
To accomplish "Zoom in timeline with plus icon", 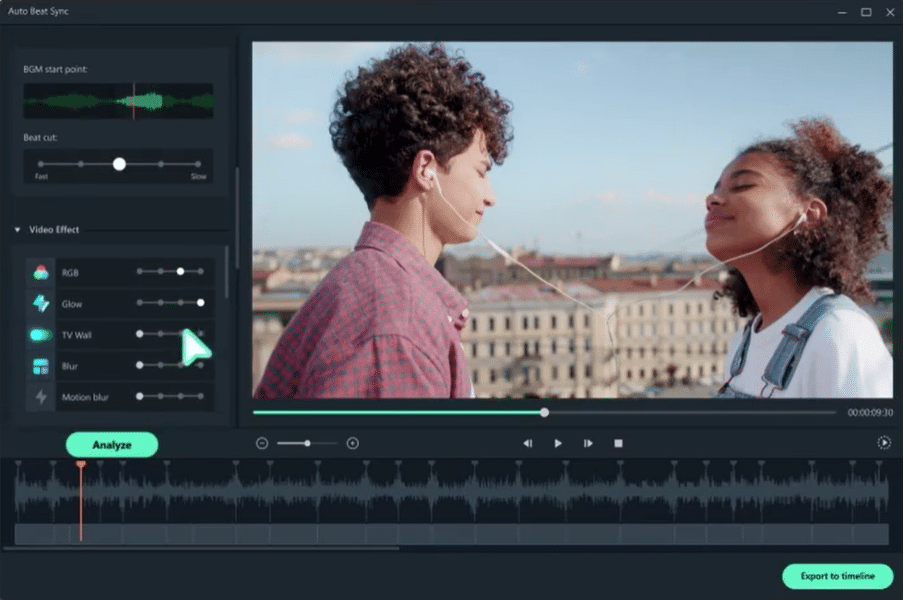I will [353, 443].
